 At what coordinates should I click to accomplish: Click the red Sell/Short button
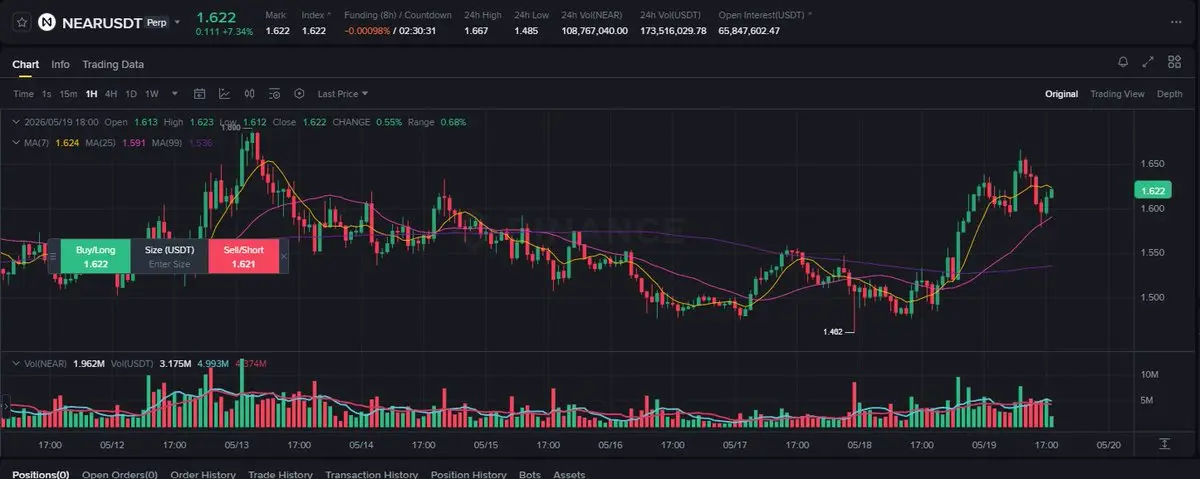(x=243, y=256)
